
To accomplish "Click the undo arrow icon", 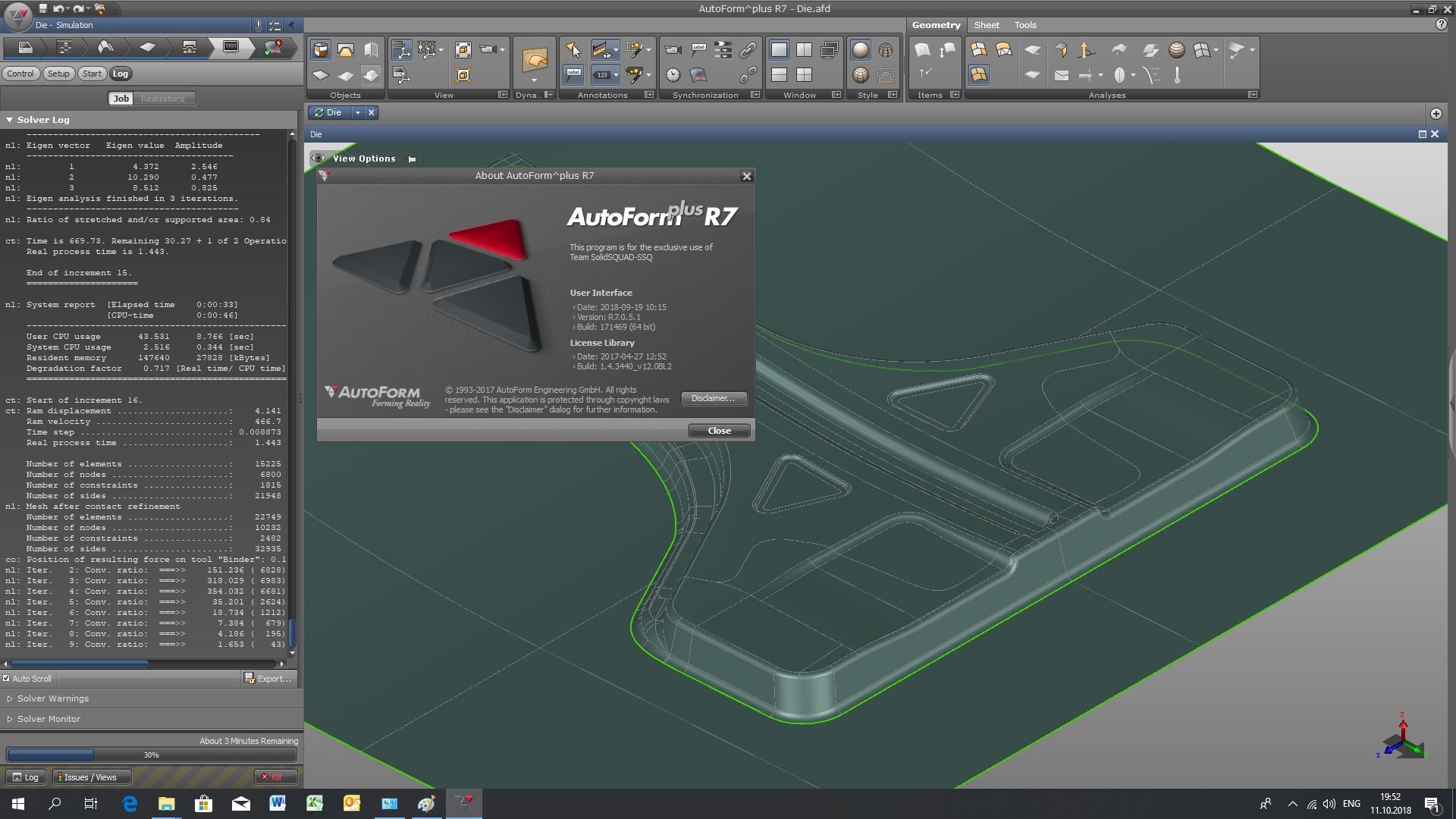I will click(58, 8).
